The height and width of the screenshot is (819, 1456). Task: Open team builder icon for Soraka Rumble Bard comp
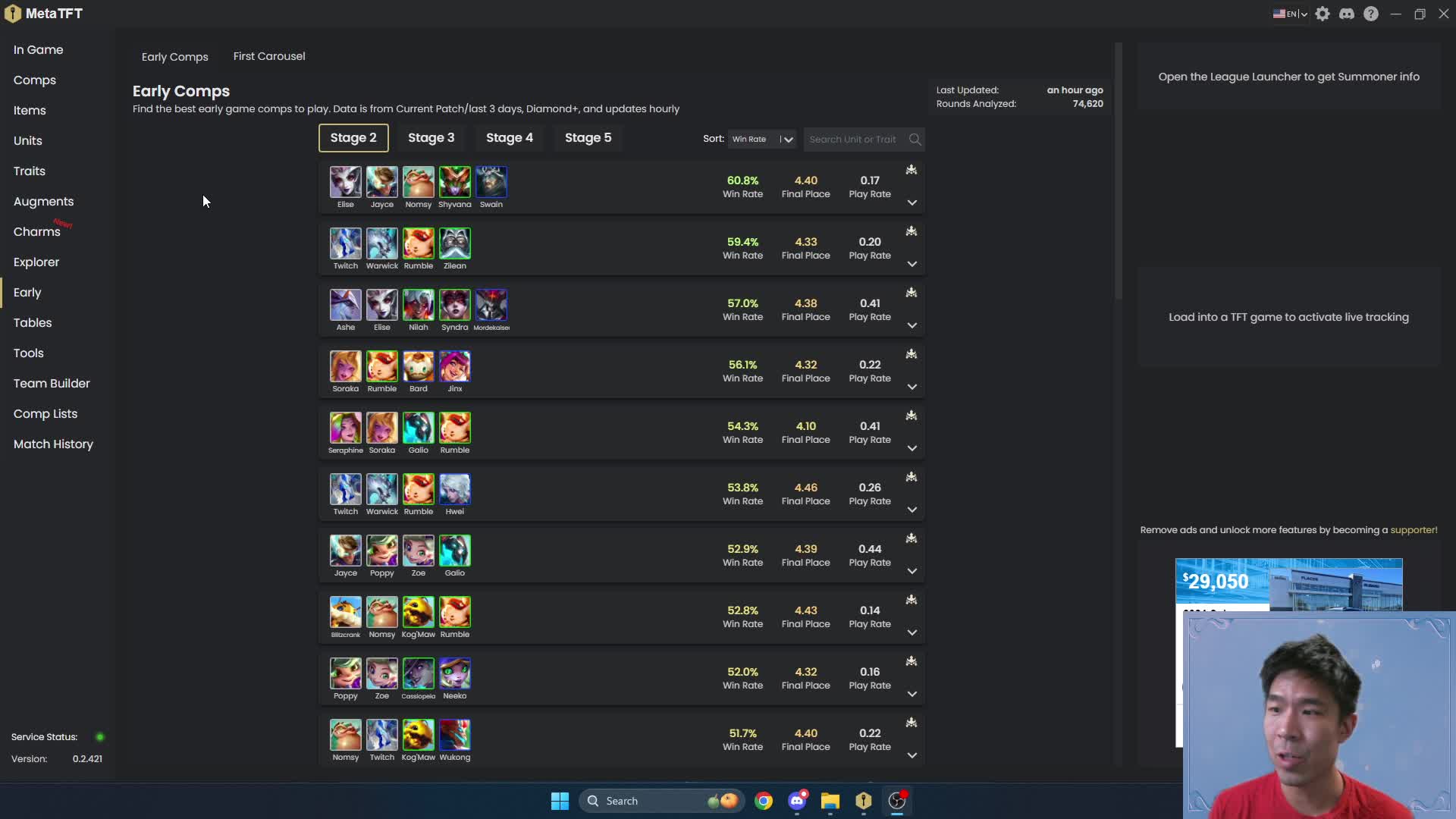coord(912,354)
